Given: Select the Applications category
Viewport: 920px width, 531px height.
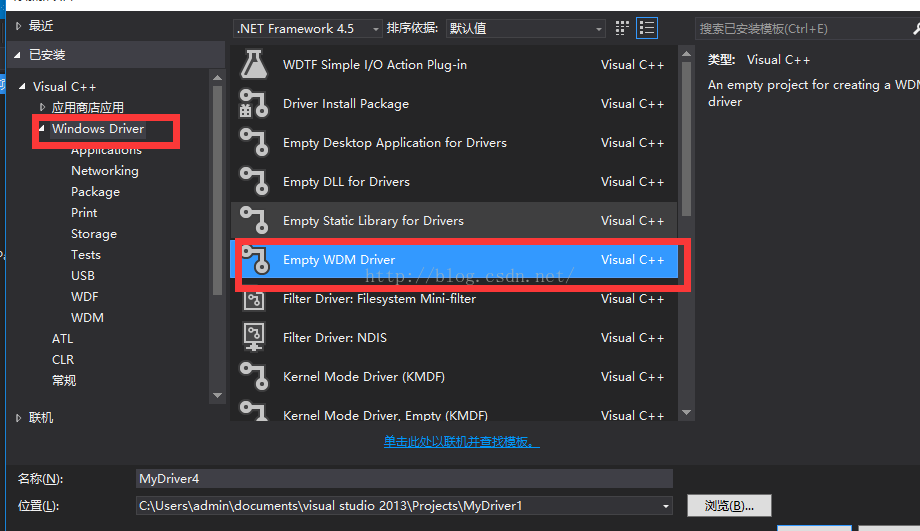Looking at the screenshot, I should click(106, 150).
